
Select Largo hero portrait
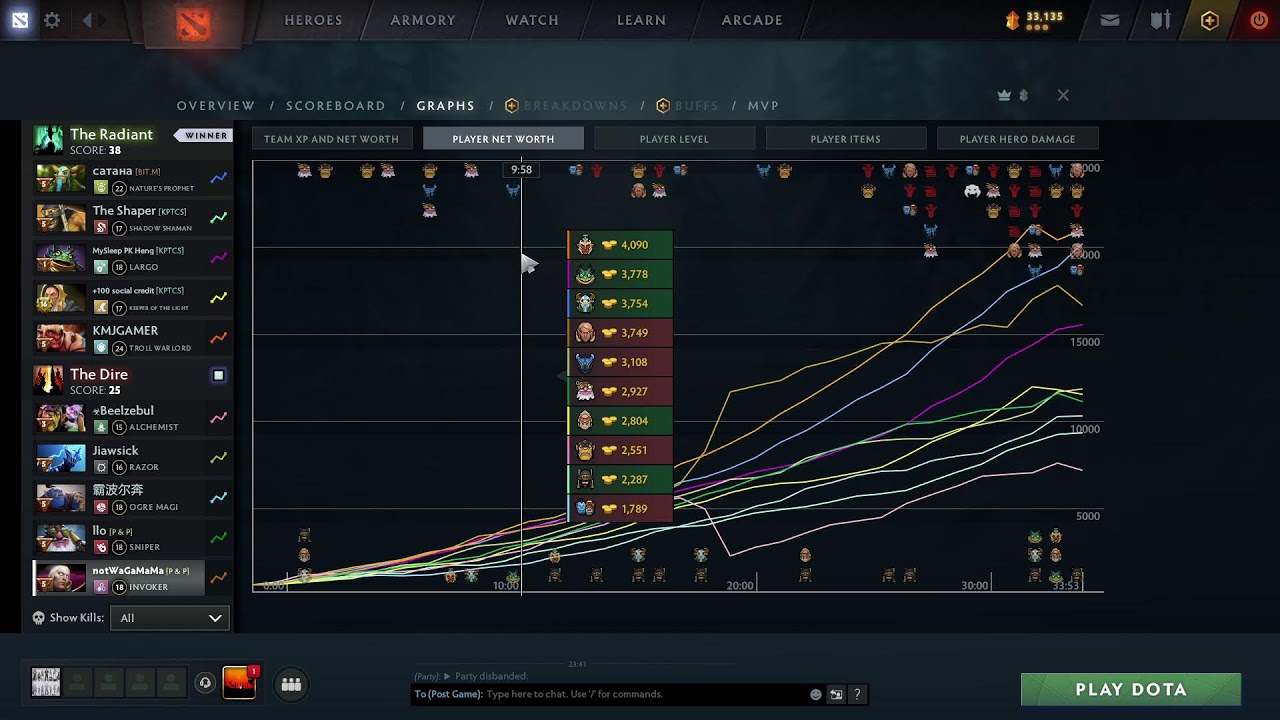[61, 258]
